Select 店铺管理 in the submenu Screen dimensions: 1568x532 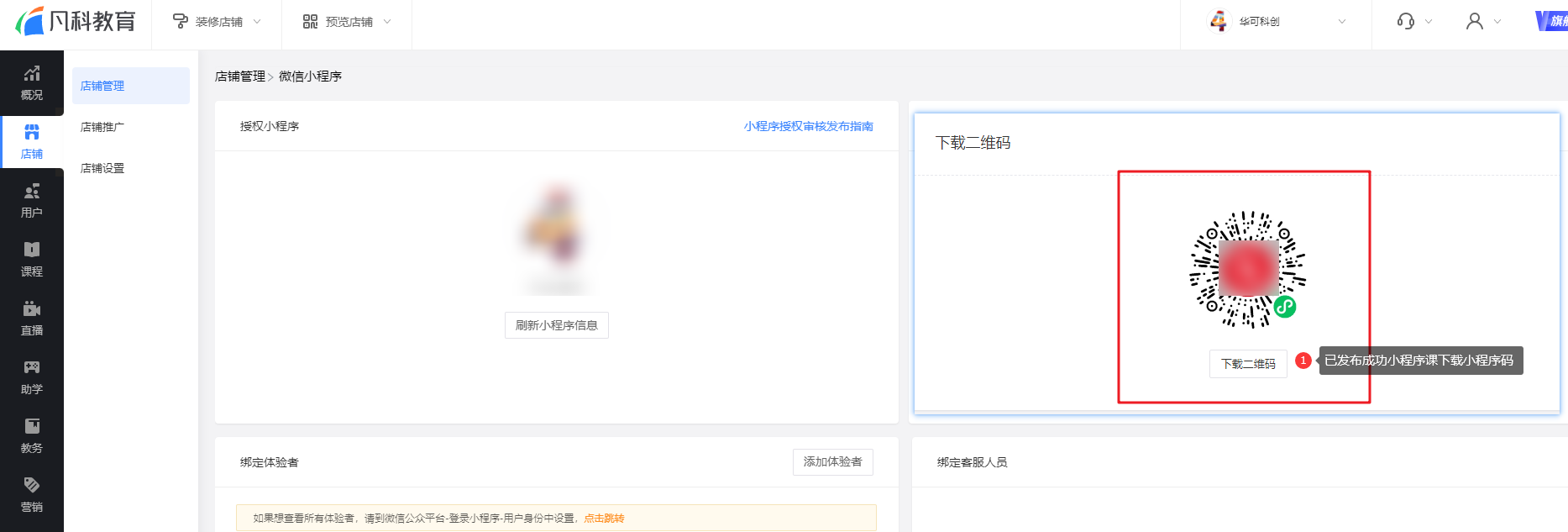131,86
